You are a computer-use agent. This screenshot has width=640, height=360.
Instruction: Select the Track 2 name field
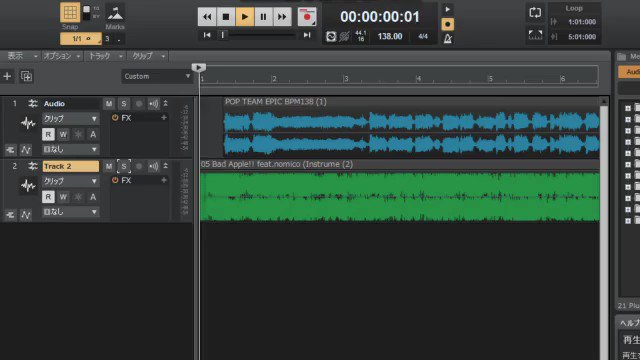pos(71,166)
